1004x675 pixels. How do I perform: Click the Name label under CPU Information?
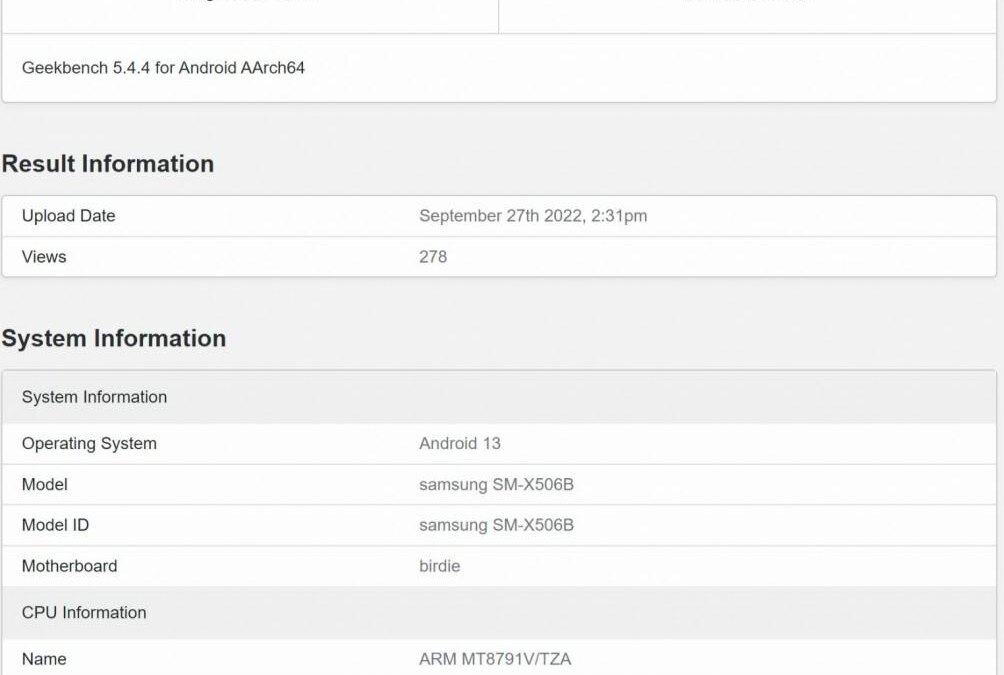click(x=44, y=659)
